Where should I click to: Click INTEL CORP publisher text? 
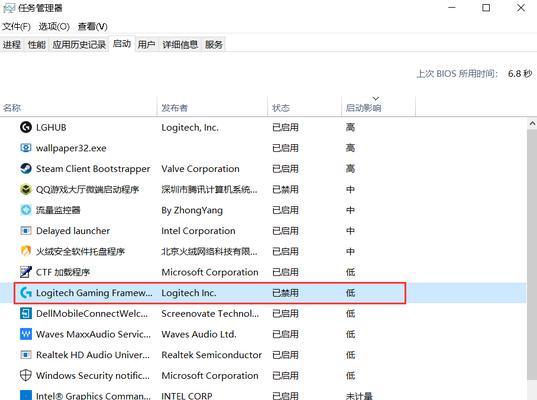(x=187, y=396)
